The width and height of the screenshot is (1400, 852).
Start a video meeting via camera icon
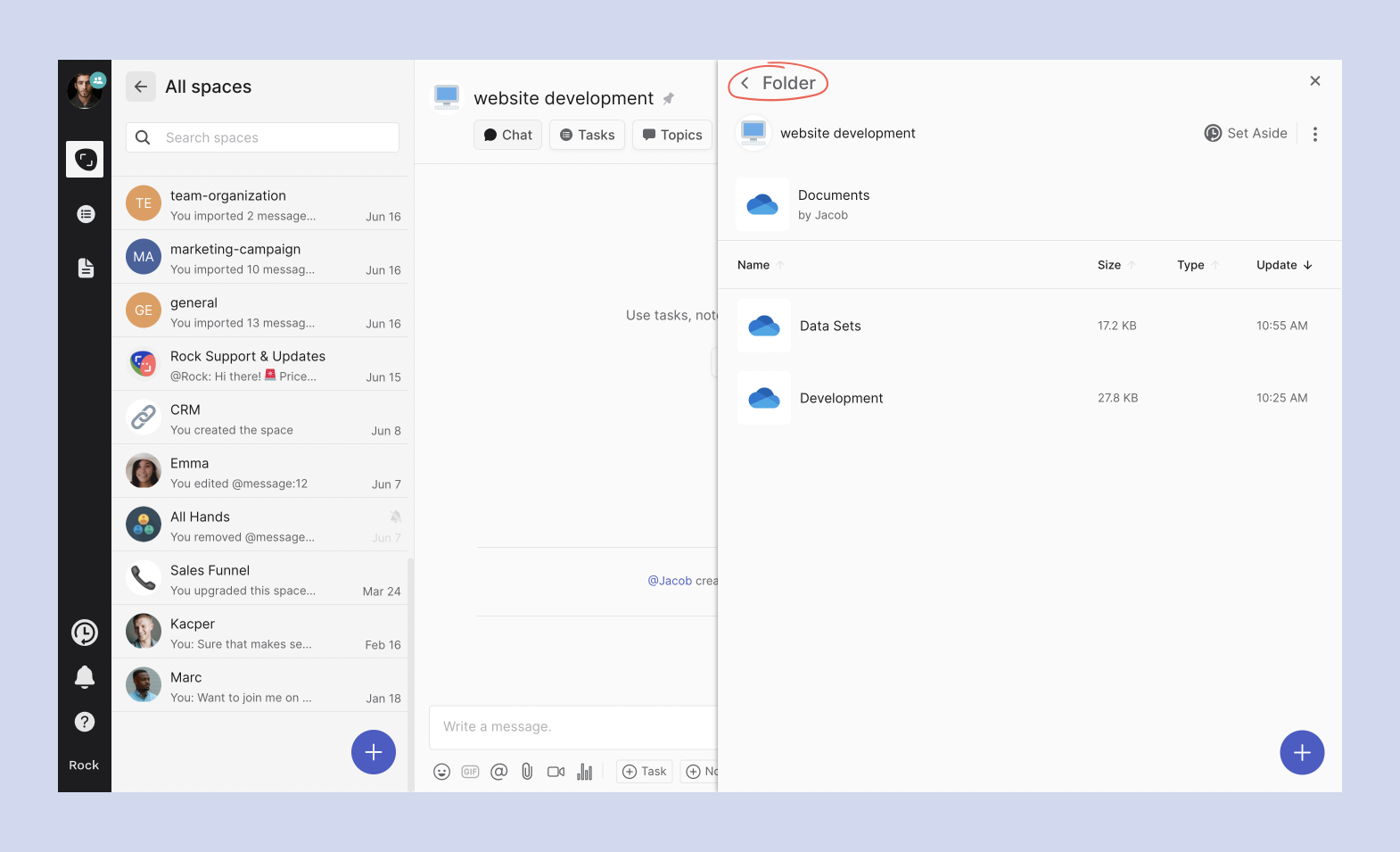[556, 772]
